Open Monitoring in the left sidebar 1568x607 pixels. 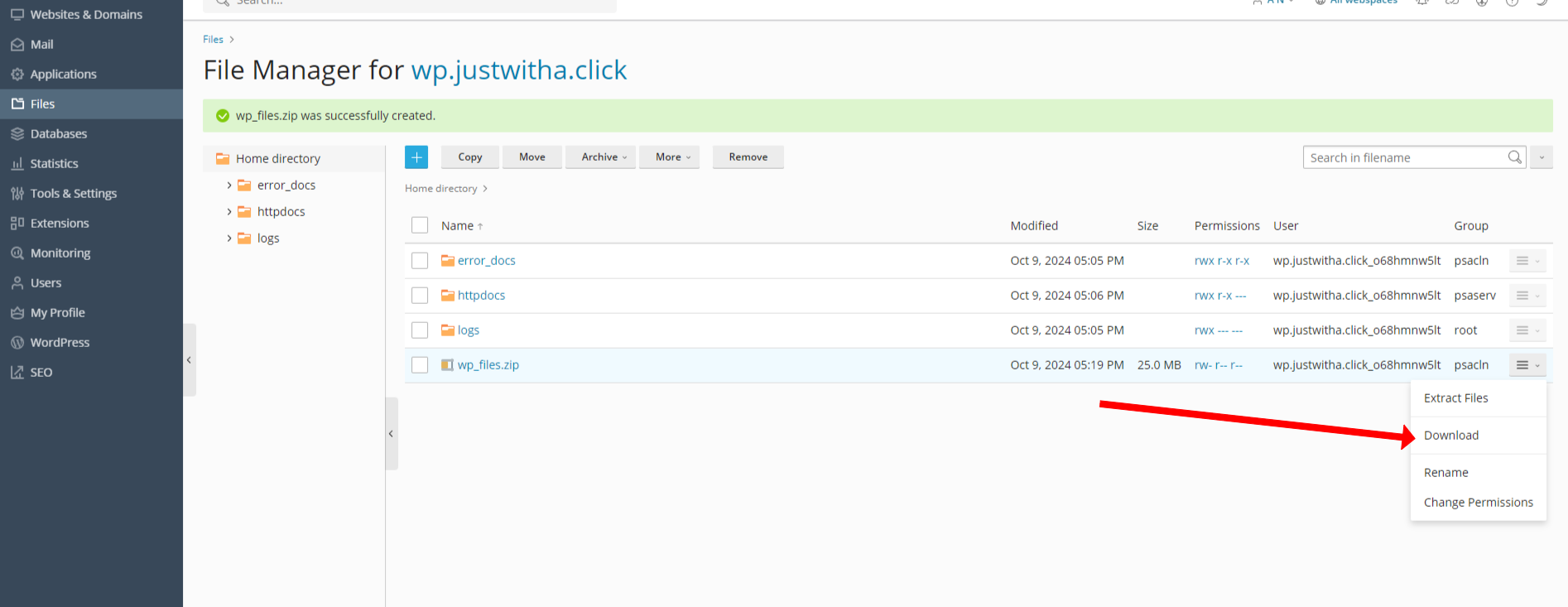60,253
